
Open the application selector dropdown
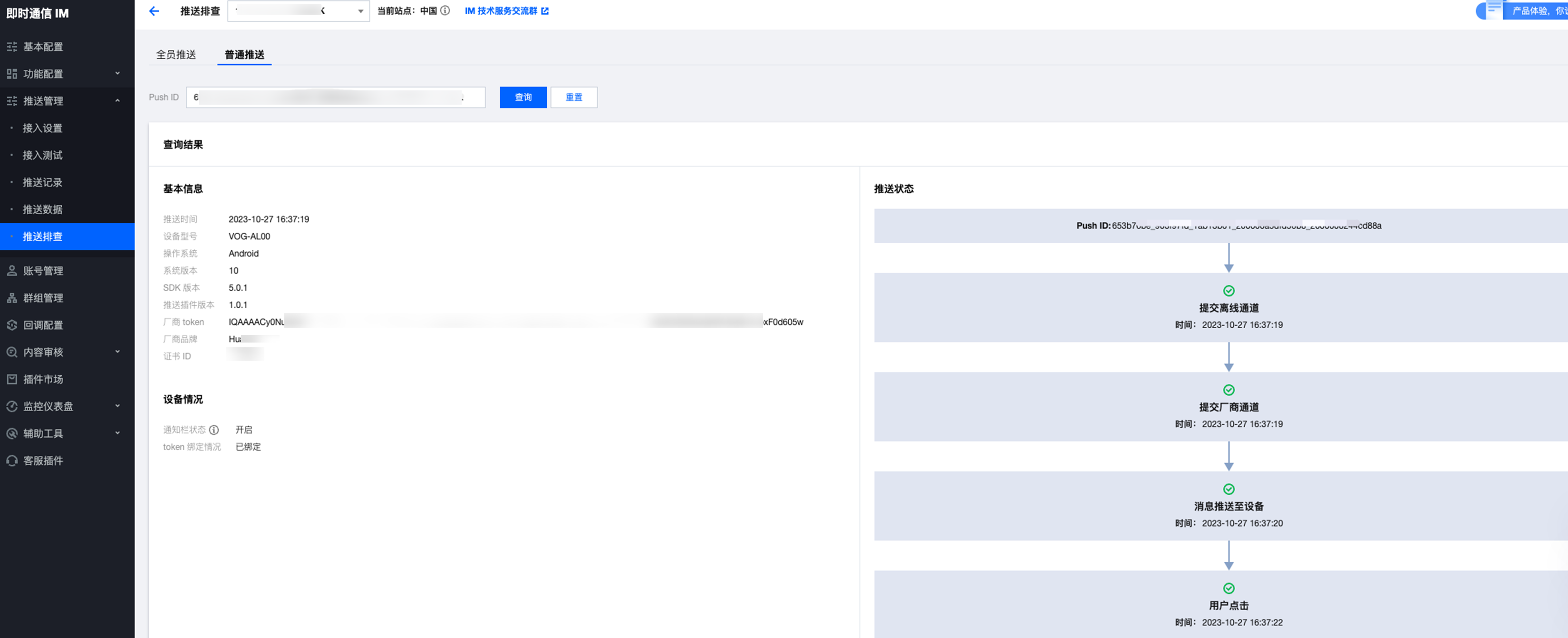coord(298,11)
